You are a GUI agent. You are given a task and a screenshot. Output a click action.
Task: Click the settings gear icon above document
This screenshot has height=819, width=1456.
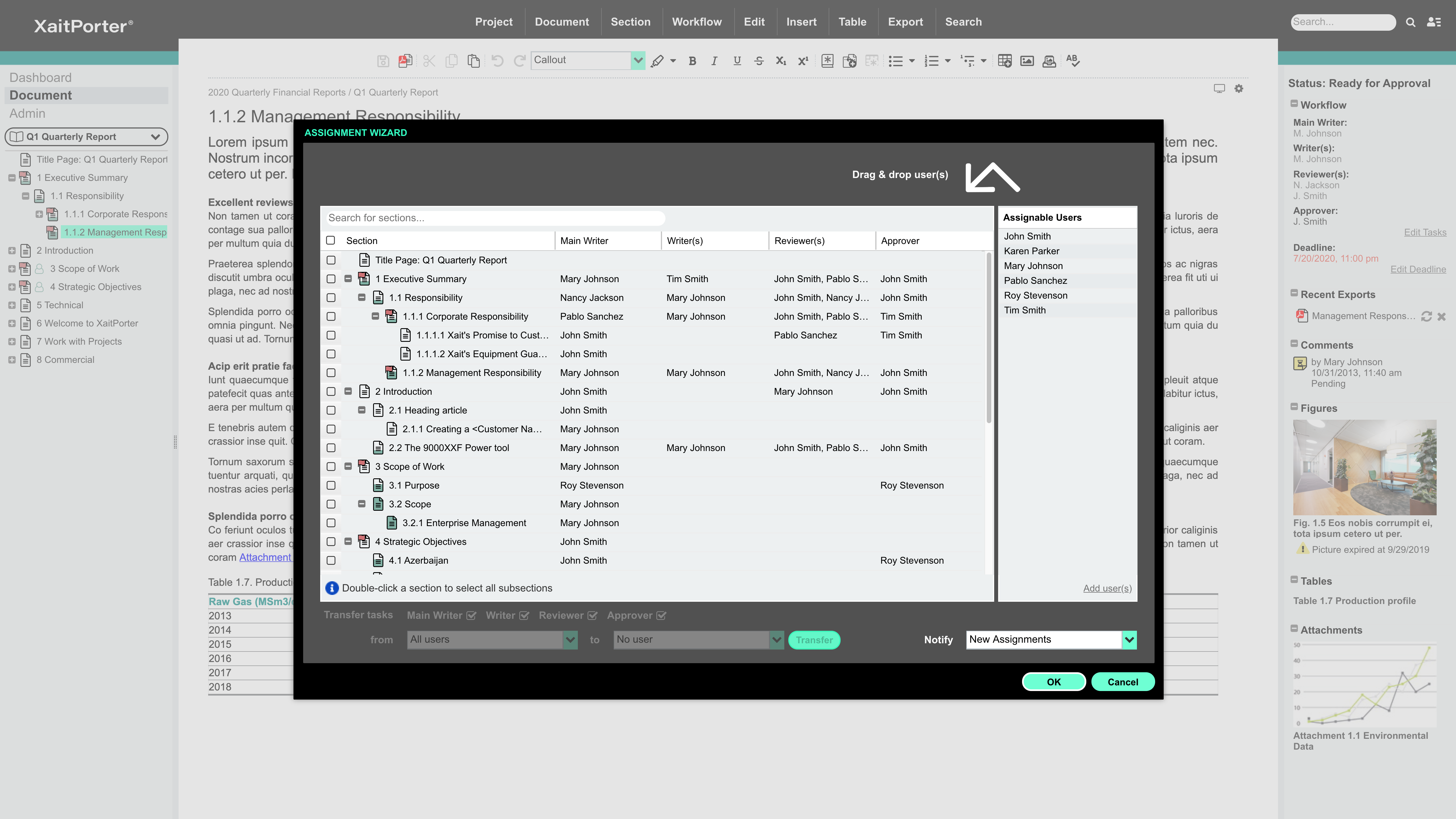1238,88
